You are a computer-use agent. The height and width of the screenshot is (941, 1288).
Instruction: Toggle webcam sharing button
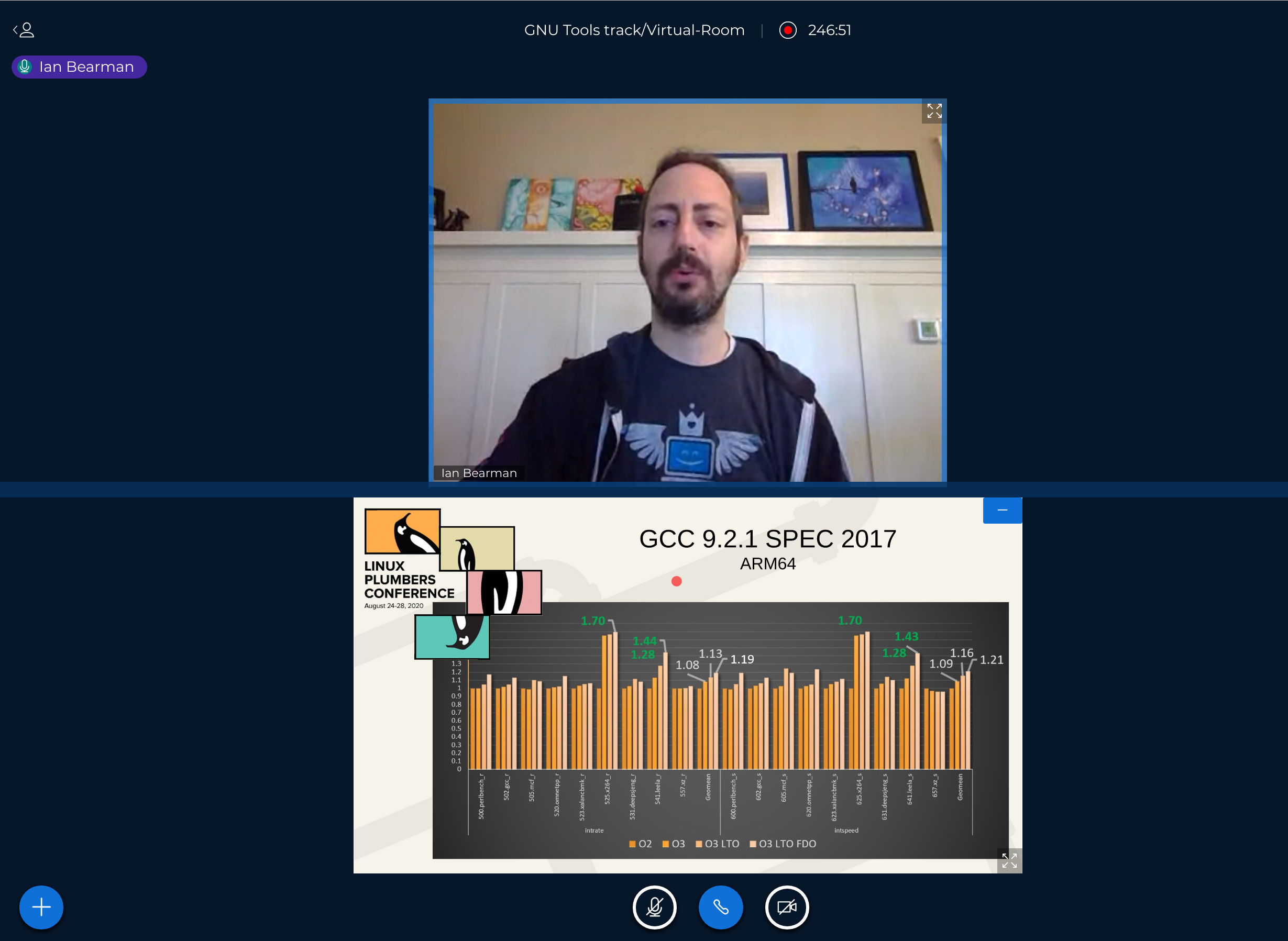click(x=787, y=907)
